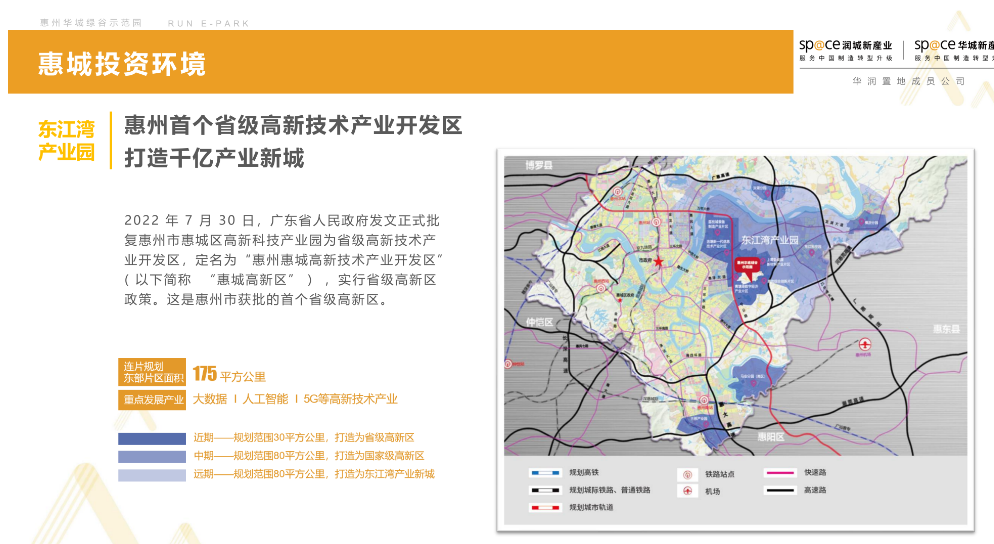Click the airport symbol in map legend

686,491
